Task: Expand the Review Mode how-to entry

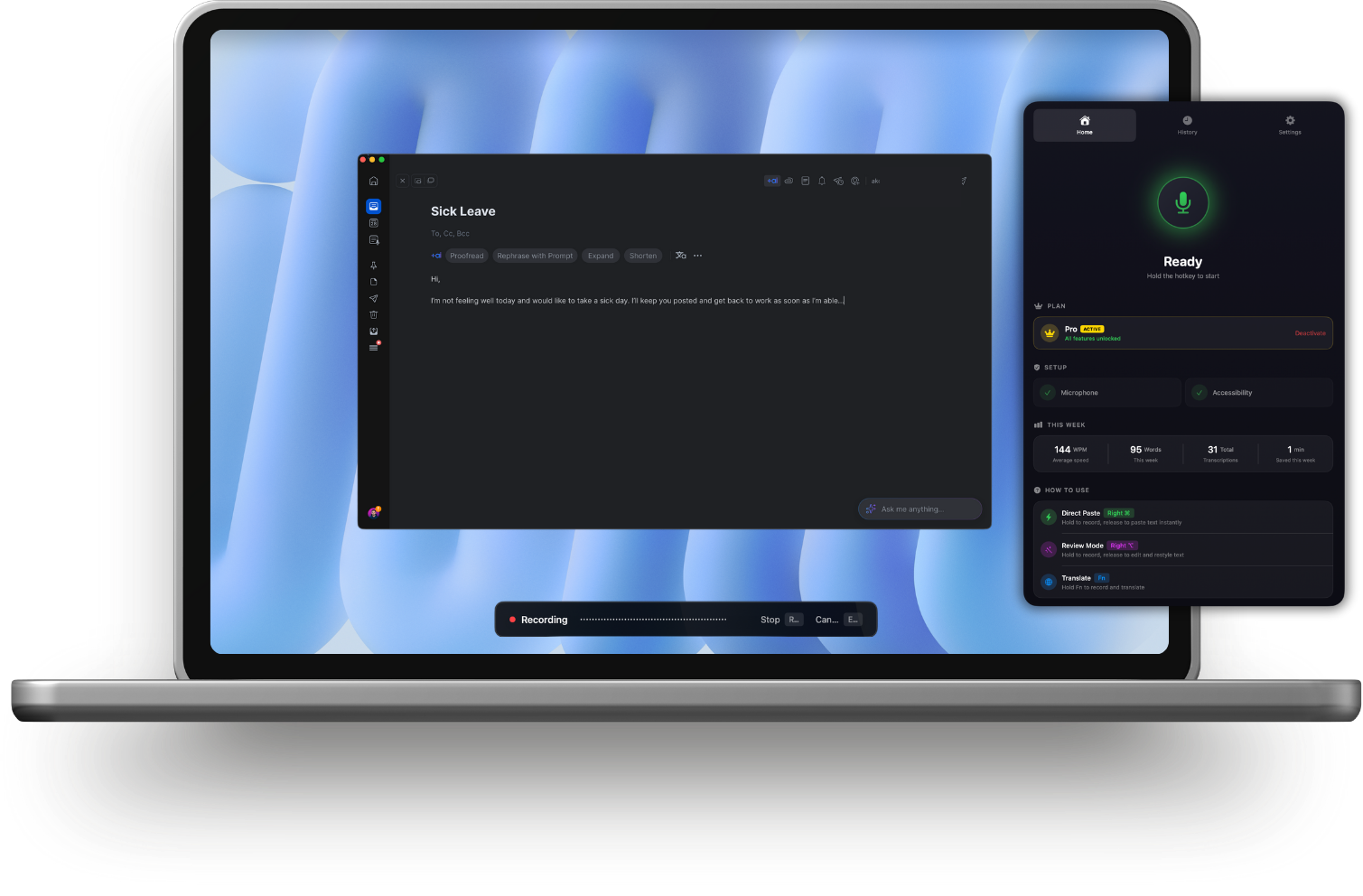Action: [x=1183, y=549]
